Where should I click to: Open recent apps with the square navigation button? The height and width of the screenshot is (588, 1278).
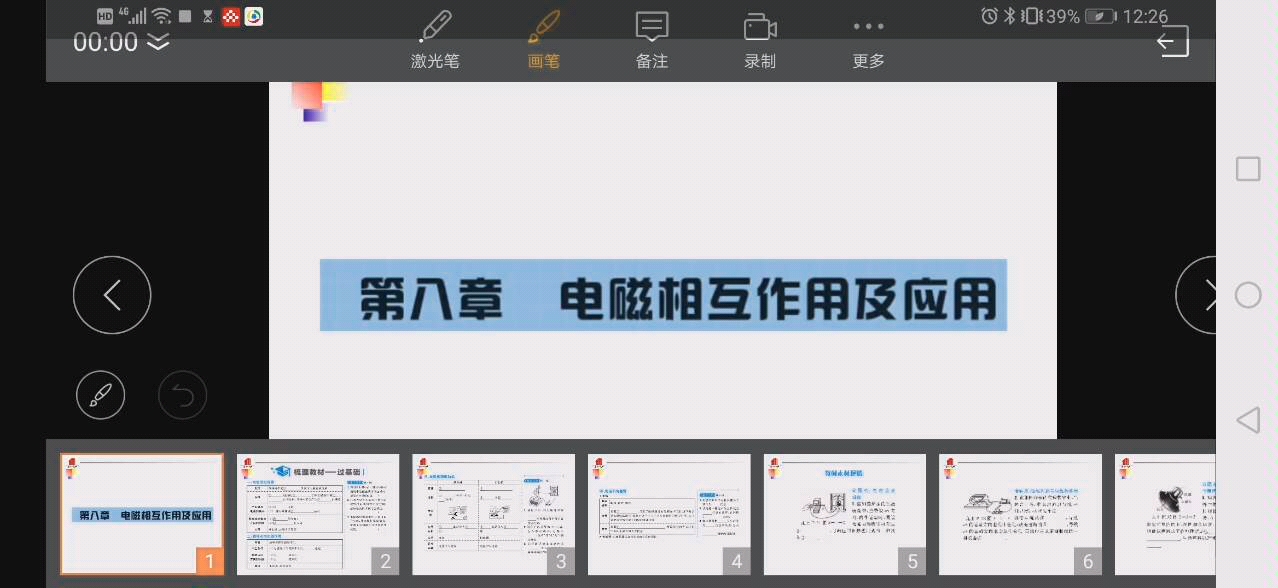pos(1247,169)
